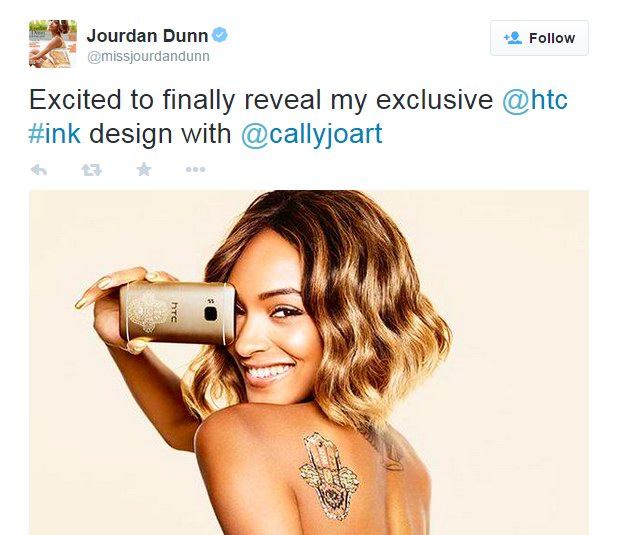
Task: Visit the @htc mention
Action: 535,99
